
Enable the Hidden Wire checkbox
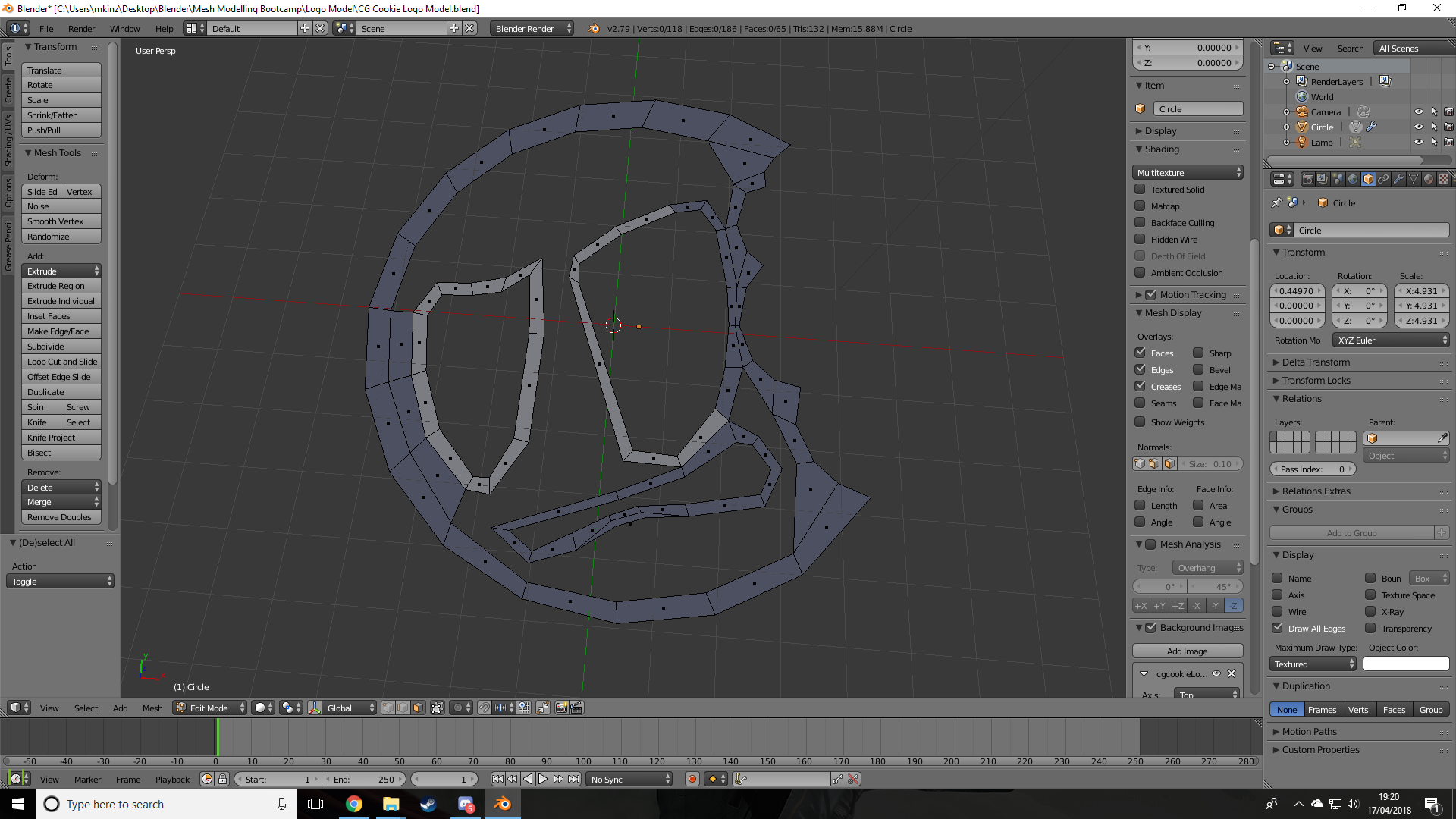coord(1140,239)
